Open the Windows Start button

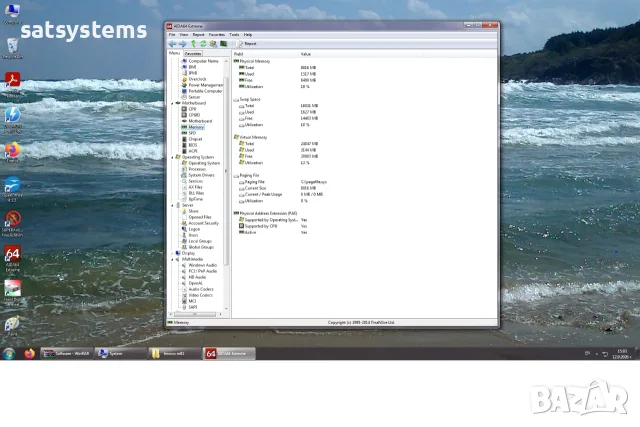tap(9, 354)
